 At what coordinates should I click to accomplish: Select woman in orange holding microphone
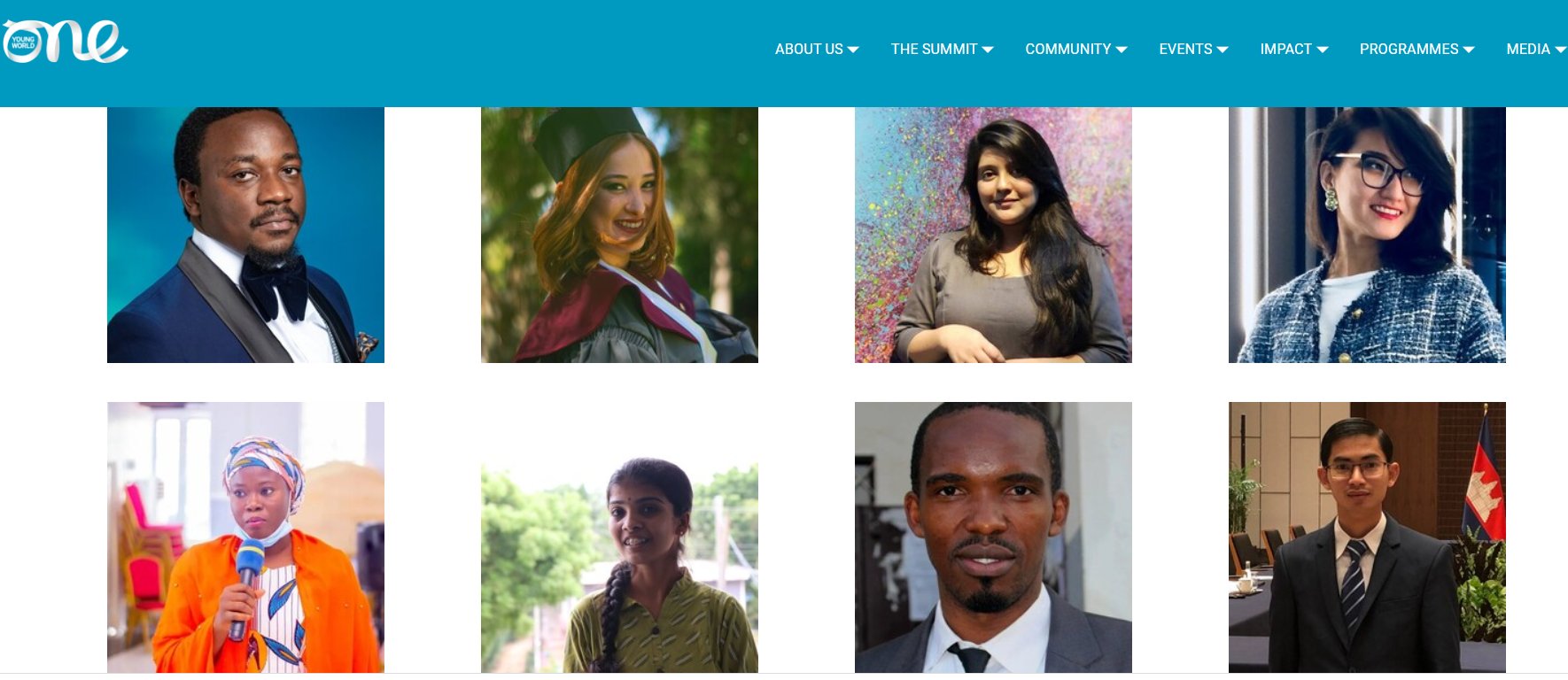point(245,537)
